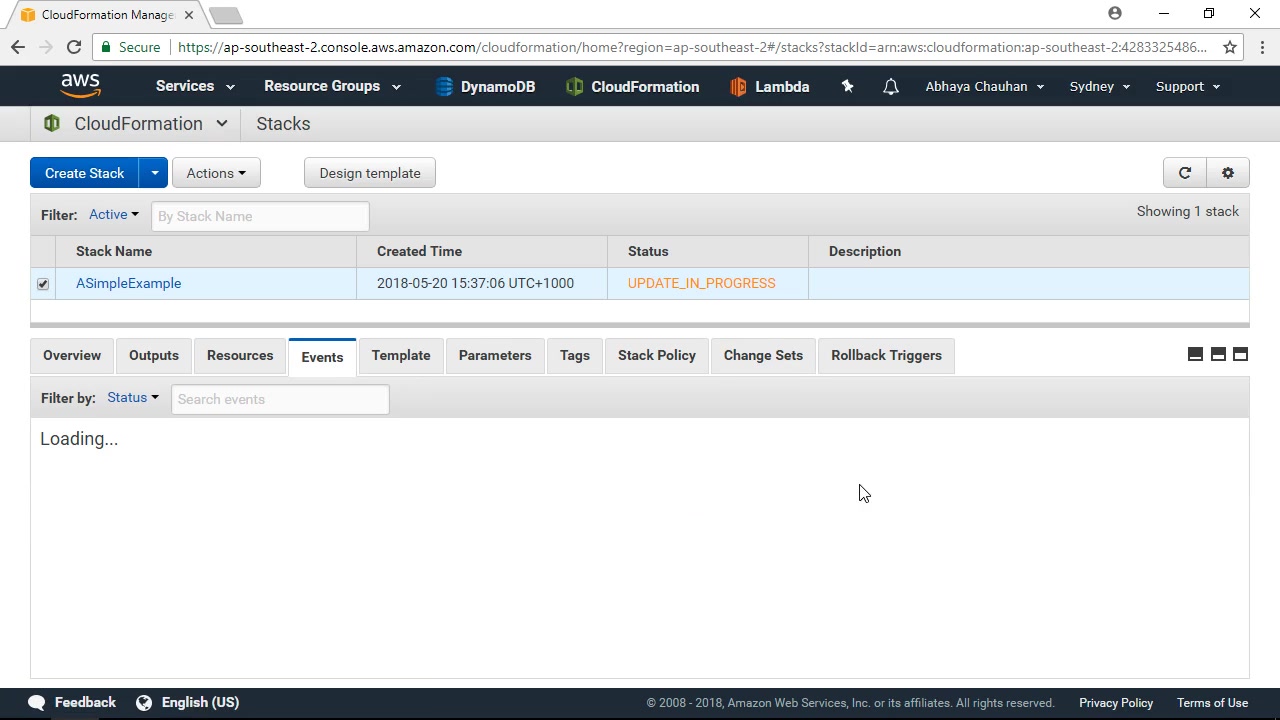Switch to the Resources tab
This screenshot has height=720, width=1280.
pos(240,356)
